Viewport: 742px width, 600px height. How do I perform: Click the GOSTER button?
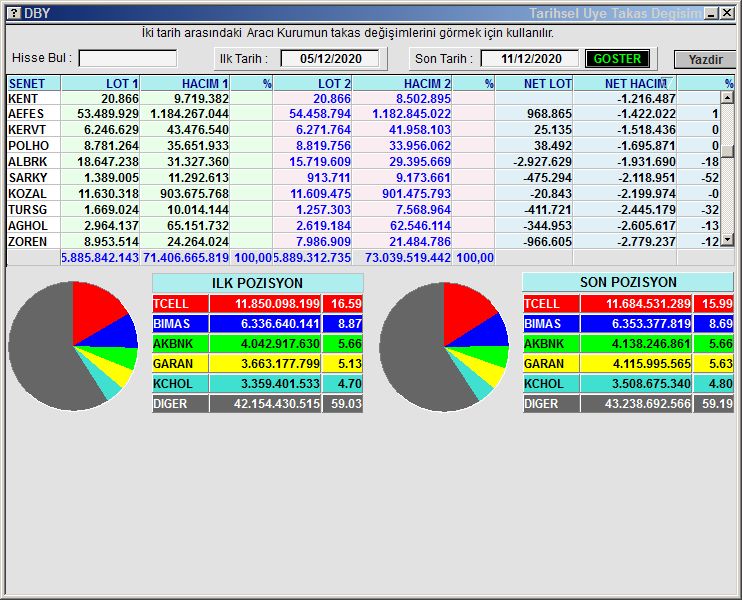pos(617,59)
